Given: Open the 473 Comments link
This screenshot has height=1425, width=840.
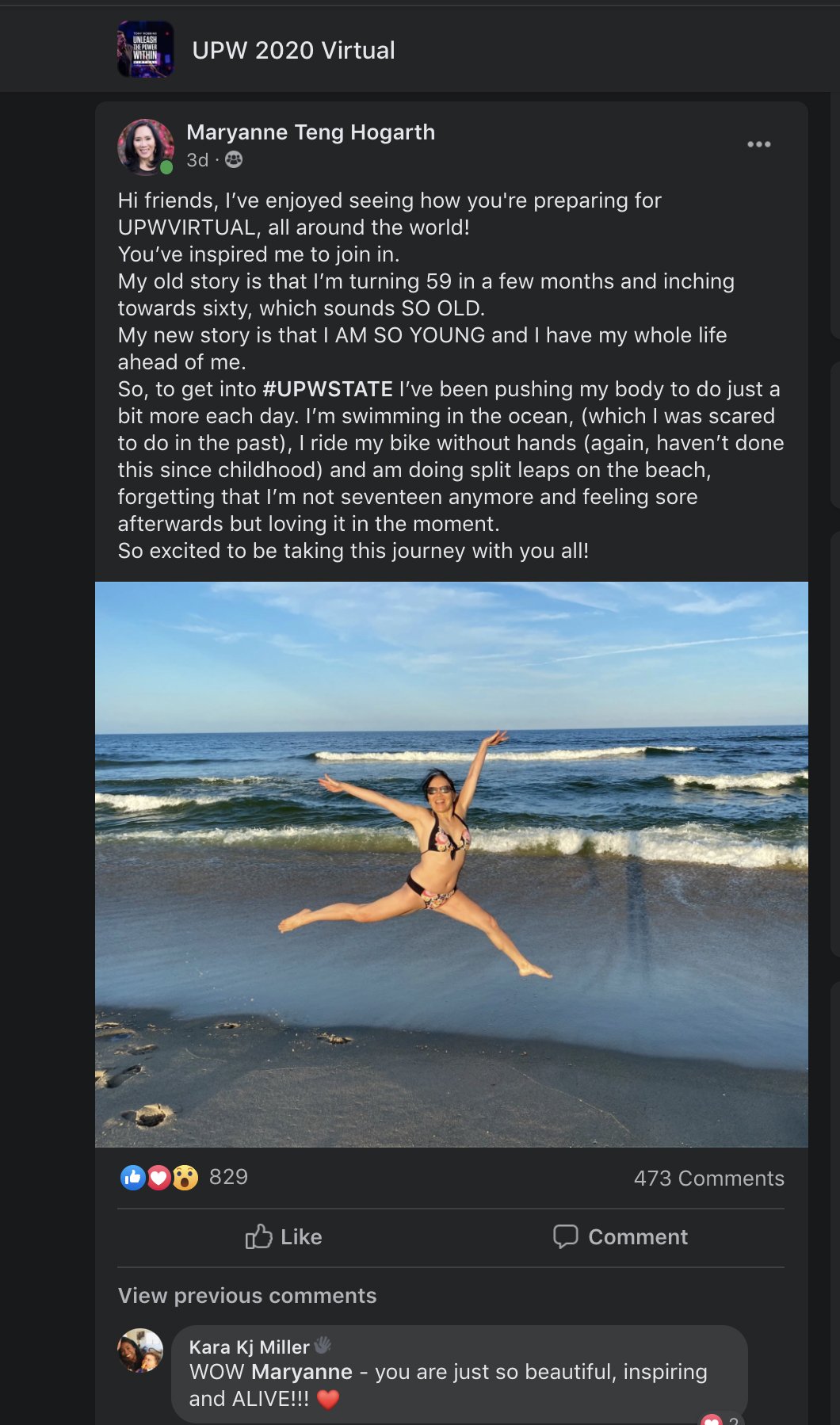Looking at the screenshot, I should [708, 1179].
